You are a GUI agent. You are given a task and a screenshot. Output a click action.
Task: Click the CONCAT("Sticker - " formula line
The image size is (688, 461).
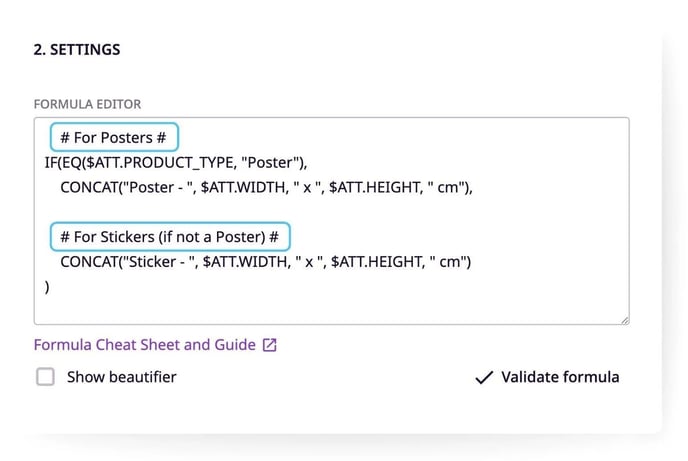tap(265, 262)
